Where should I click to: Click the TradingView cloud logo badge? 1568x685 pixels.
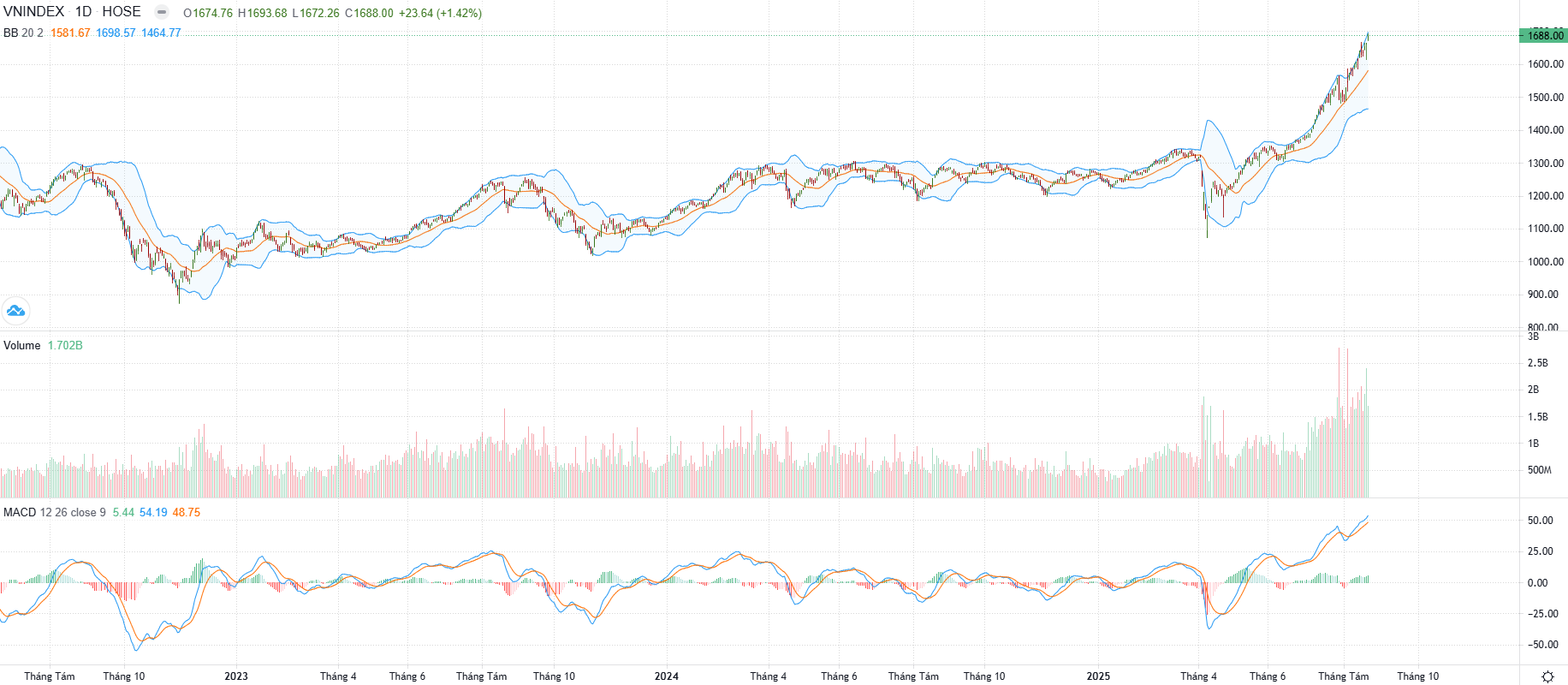tap(15, 311)
